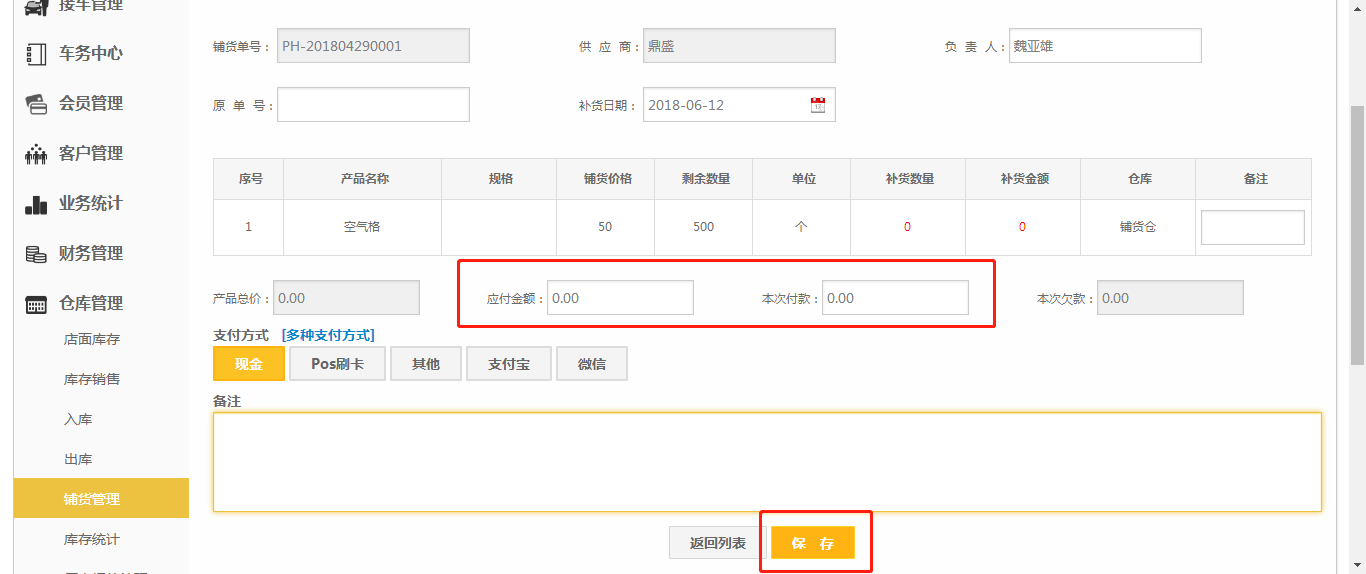Select 现金 payment method
The height and width of the screenshot is (574, 1366).
[x=248, y=364]
